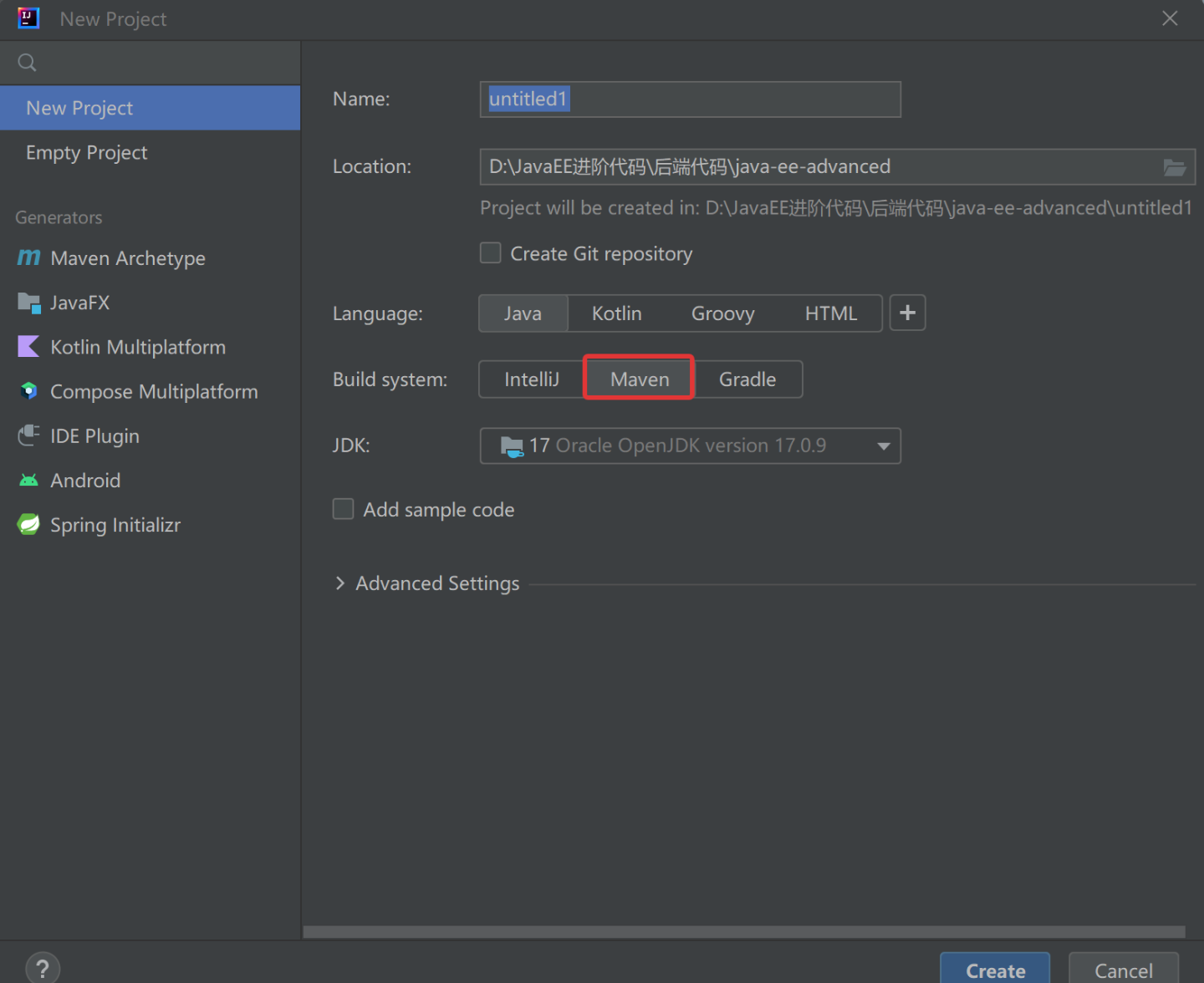The height and width of the screenshot is (983, 1204).
Task: Click the Android robot icon
Action: point(28,481)
